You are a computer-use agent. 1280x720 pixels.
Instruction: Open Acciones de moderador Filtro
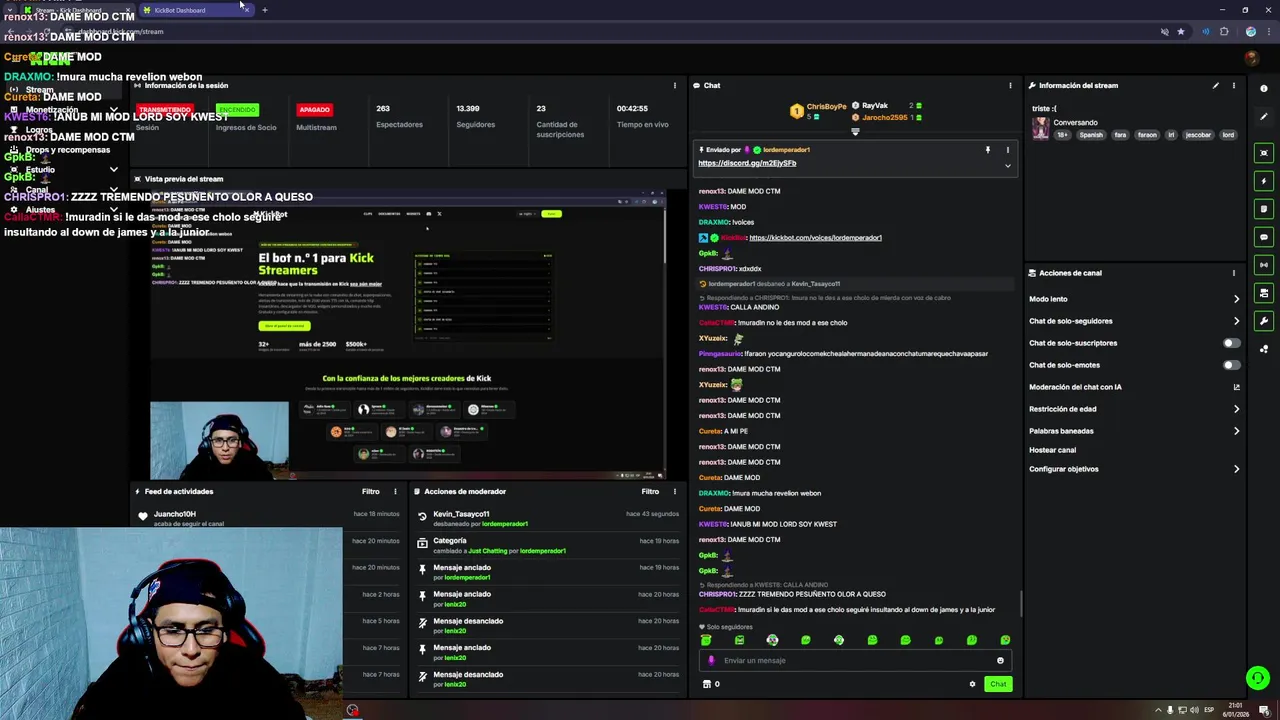coord(650,492)
